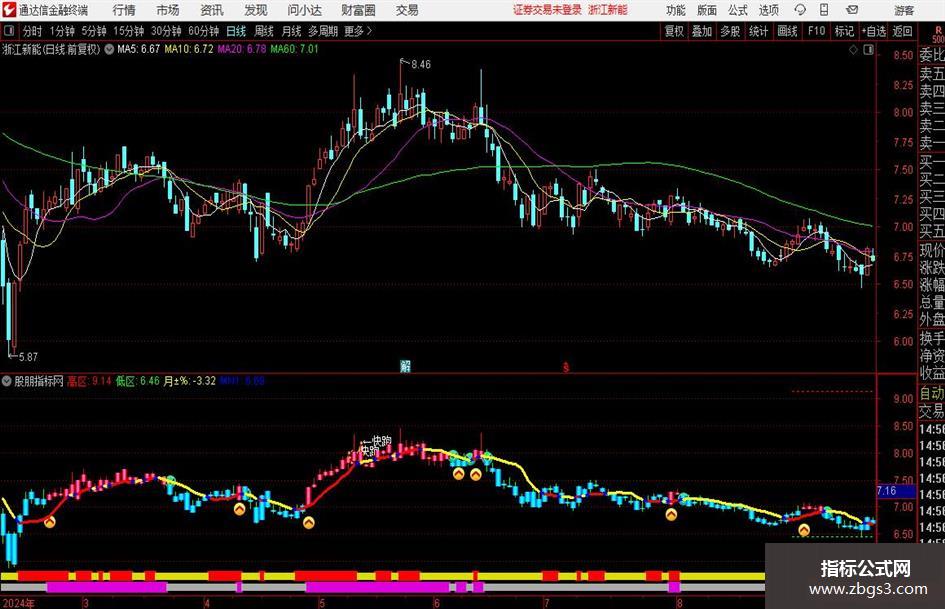Image resolution: width=945 pixels, height=609 pixels.
Task: Switch to 周线 weekly period
Action: coord(264,31)
